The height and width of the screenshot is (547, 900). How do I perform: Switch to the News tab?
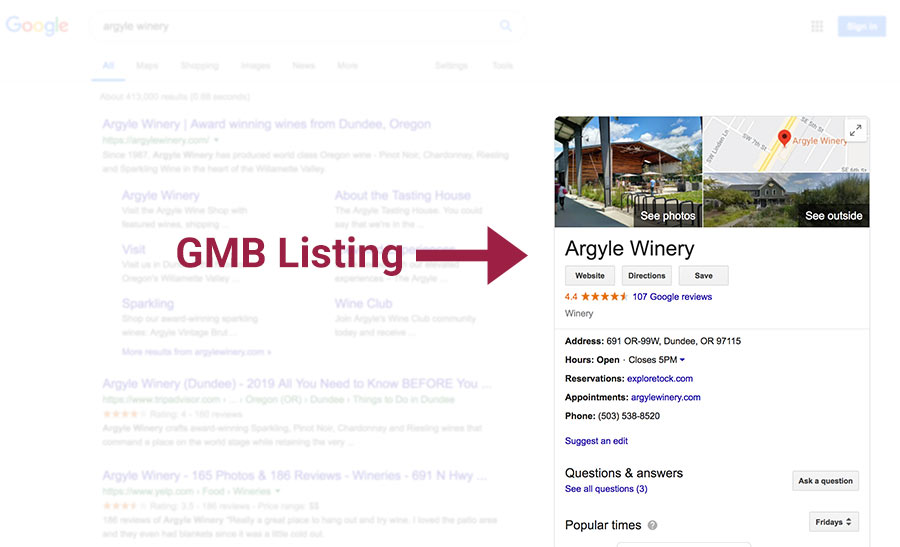tap(303, 65)
